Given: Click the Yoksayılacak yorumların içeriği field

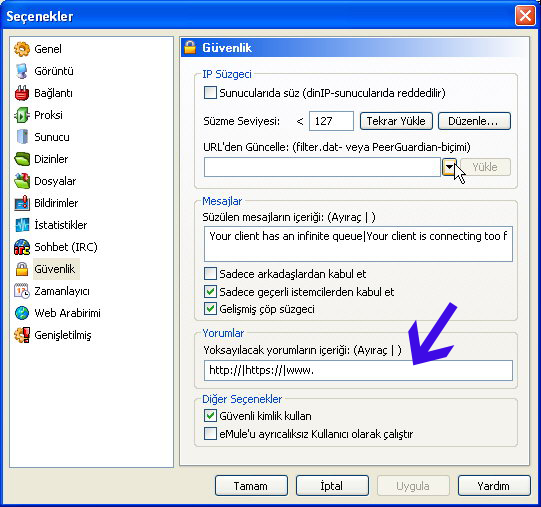Looking at the screenshot, I should coord(358,371).
